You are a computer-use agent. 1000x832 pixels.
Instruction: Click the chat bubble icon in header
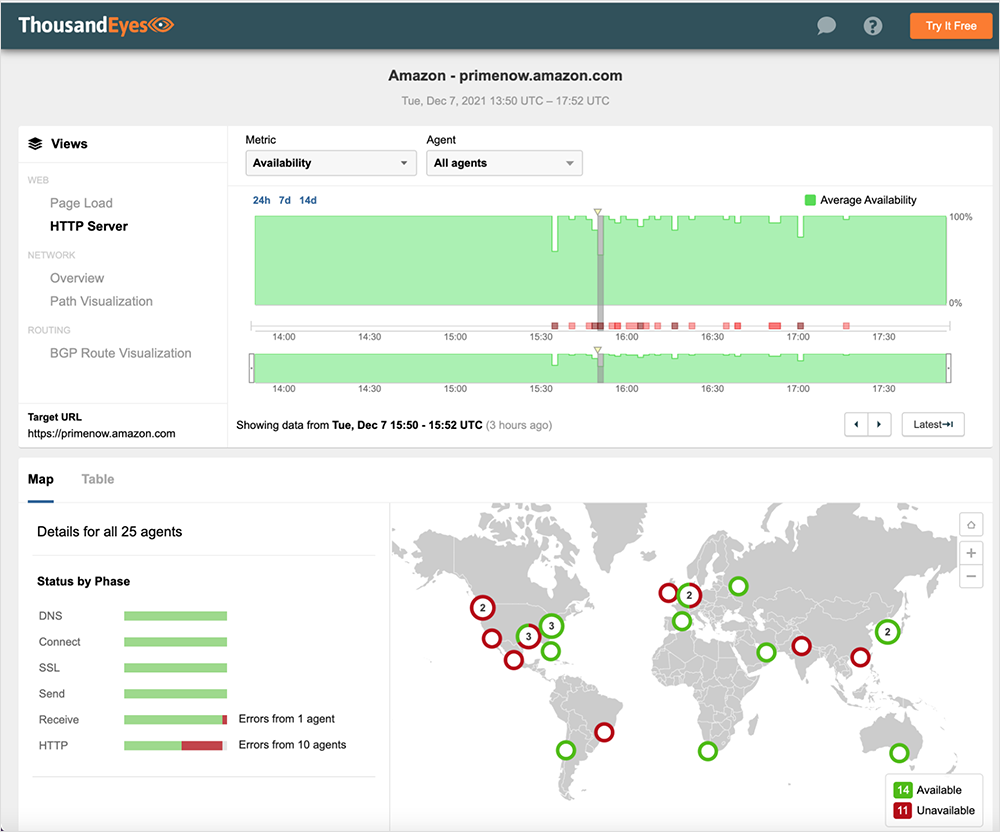(x=826, y=26)
